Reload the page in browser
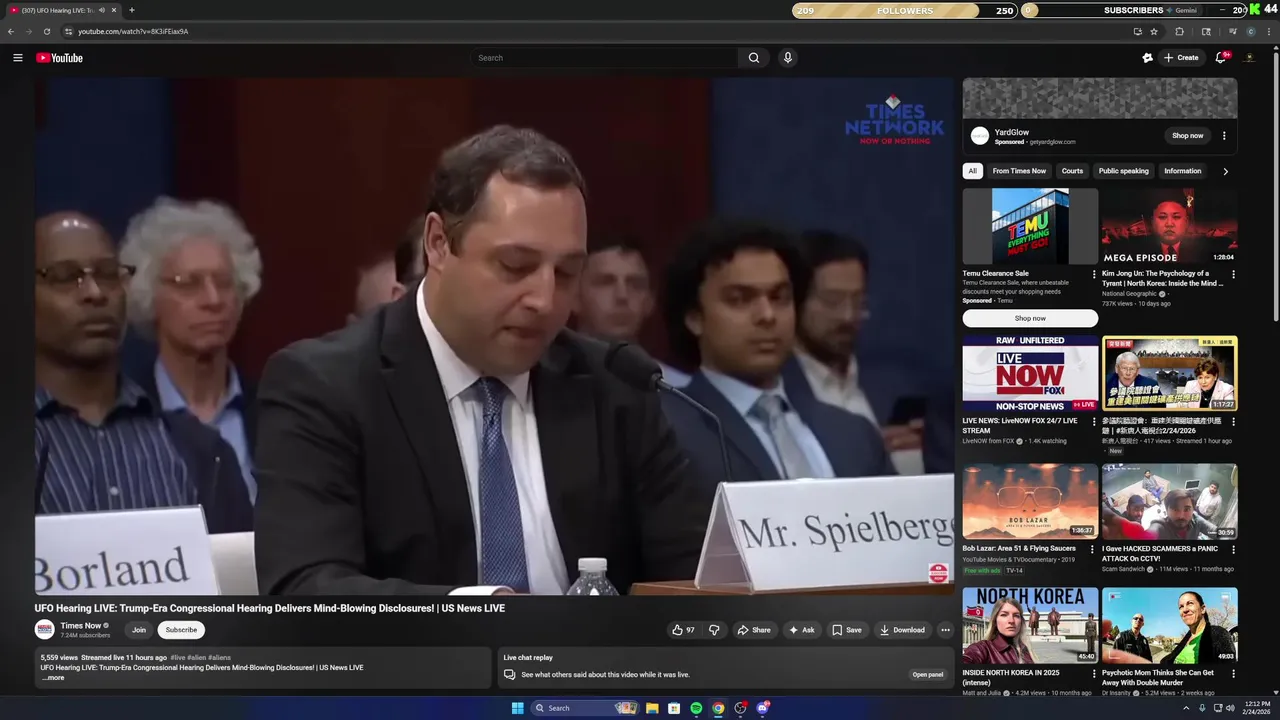The width and height of the screenshot is (1280, 720). pos(46,31)
